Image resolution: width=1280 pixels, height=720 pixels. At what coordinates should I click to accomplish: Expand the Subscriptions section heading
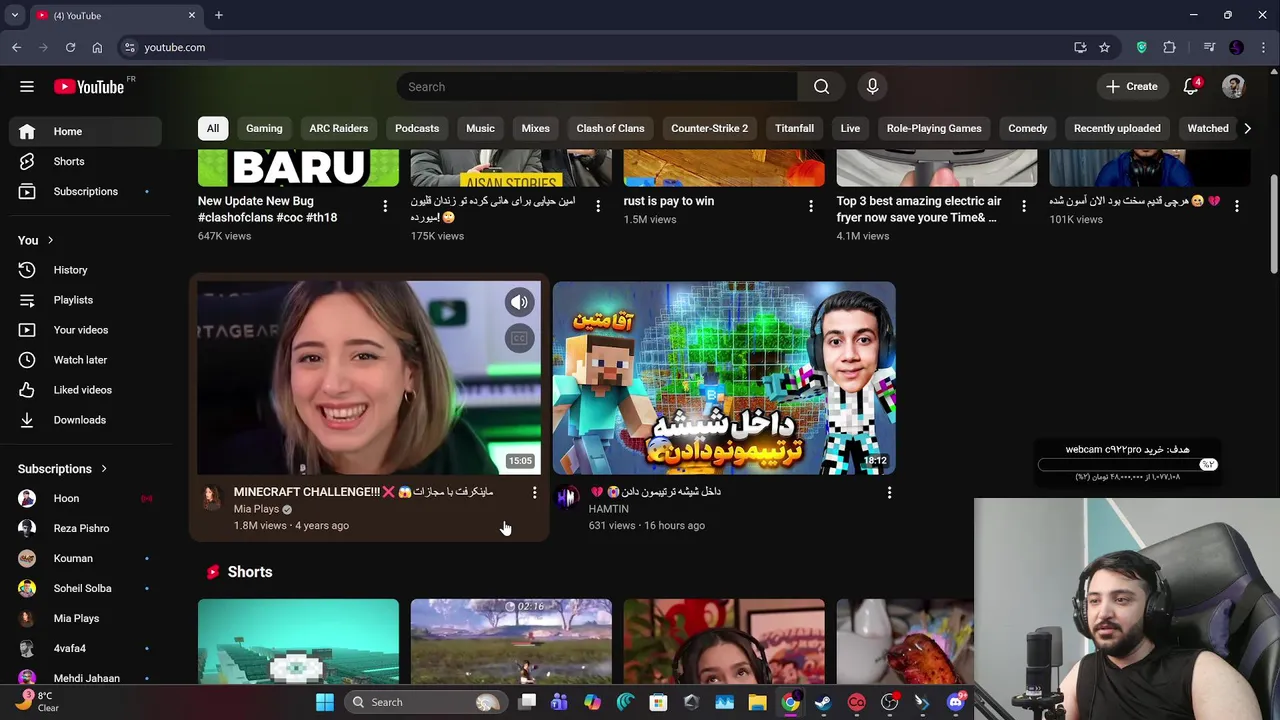tap(62, 468)
